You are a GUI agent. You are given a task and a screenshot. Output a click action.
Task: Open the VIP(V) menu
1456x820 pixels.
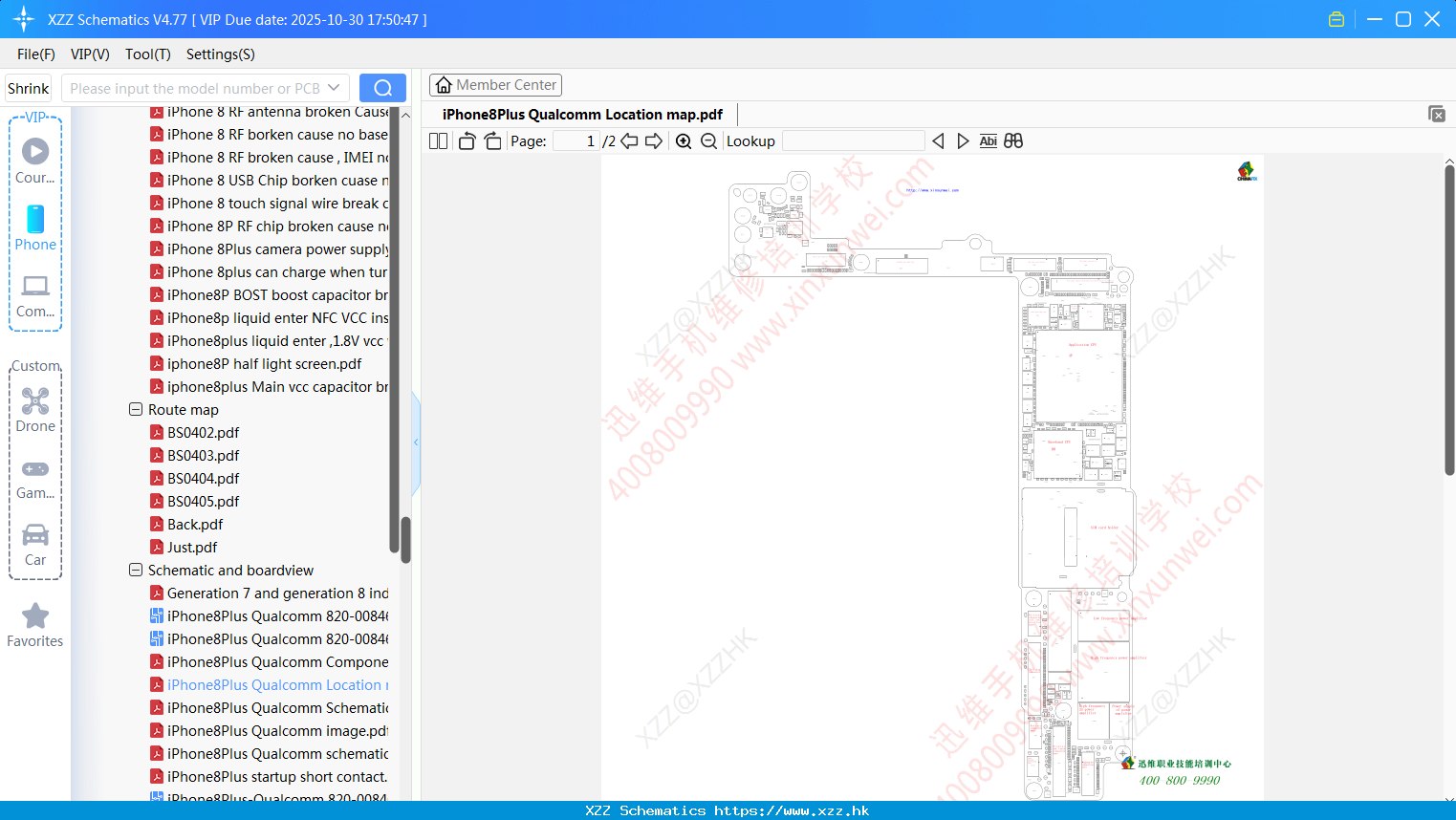coord(90,54)
